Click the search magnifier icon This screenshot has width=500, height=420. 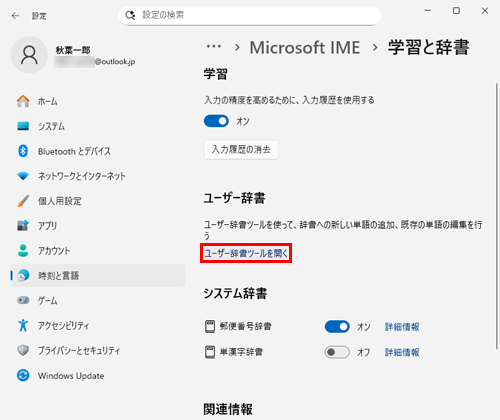click(x=130, y=15)
